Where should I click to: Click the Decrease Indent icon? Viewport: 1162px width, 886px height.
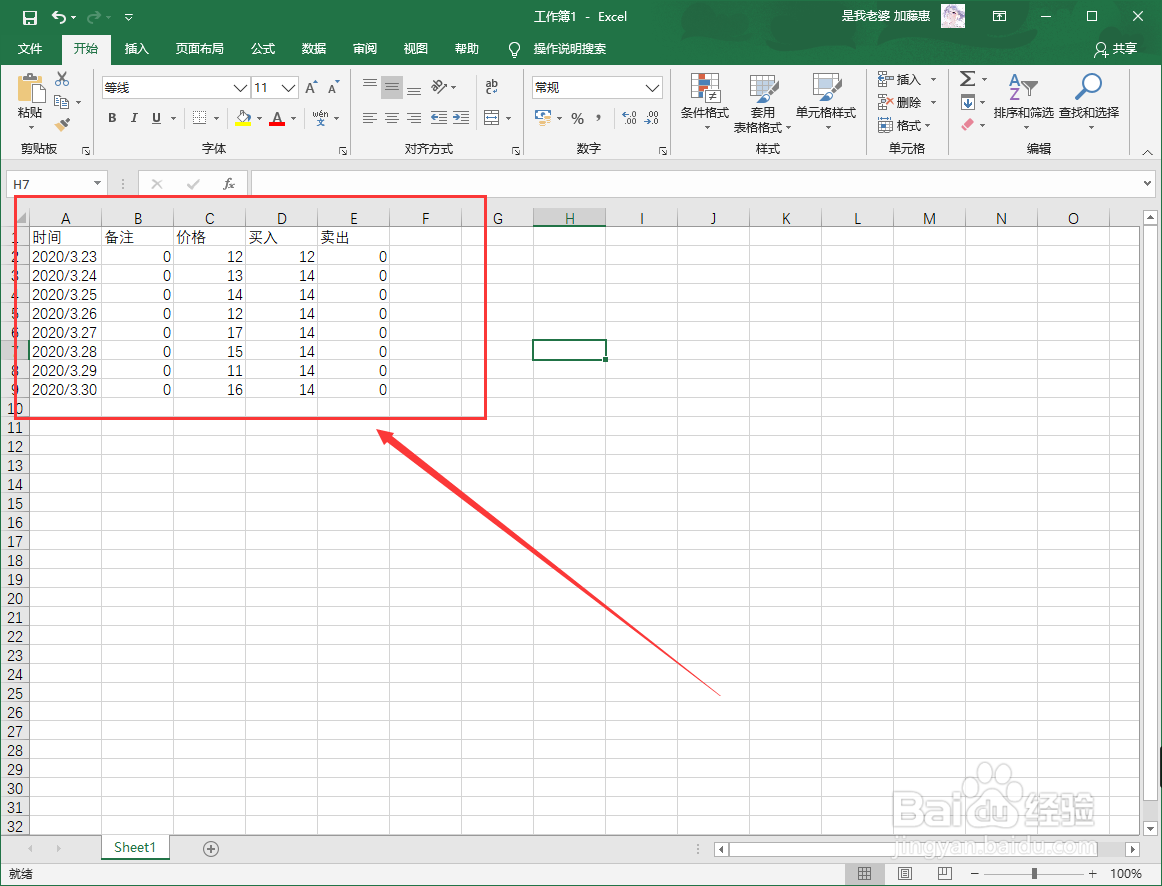tap(439, 118)
